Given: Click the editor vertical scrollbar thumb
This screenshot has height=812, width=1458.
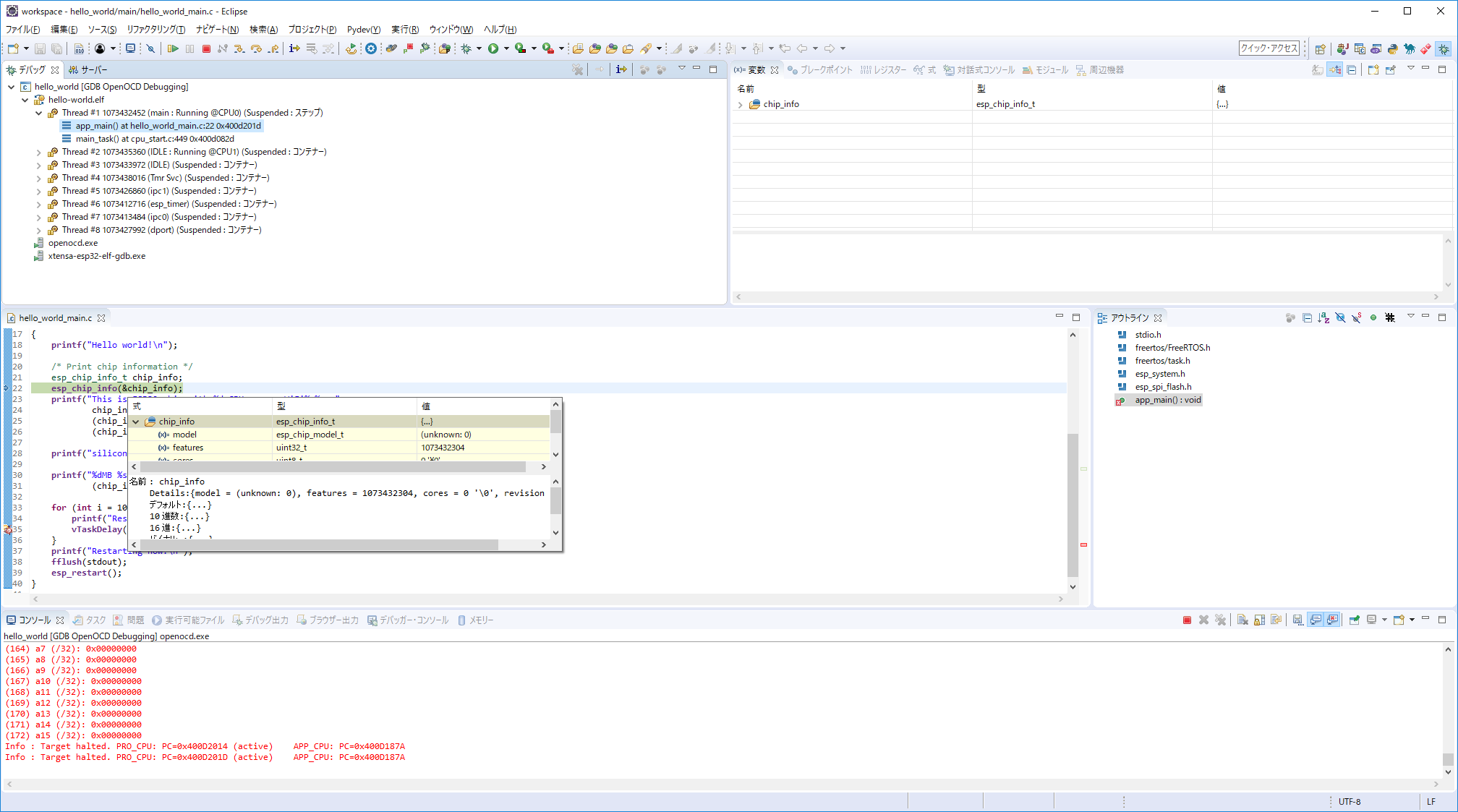Looking at the screenshot, I should click(1073, 506).
